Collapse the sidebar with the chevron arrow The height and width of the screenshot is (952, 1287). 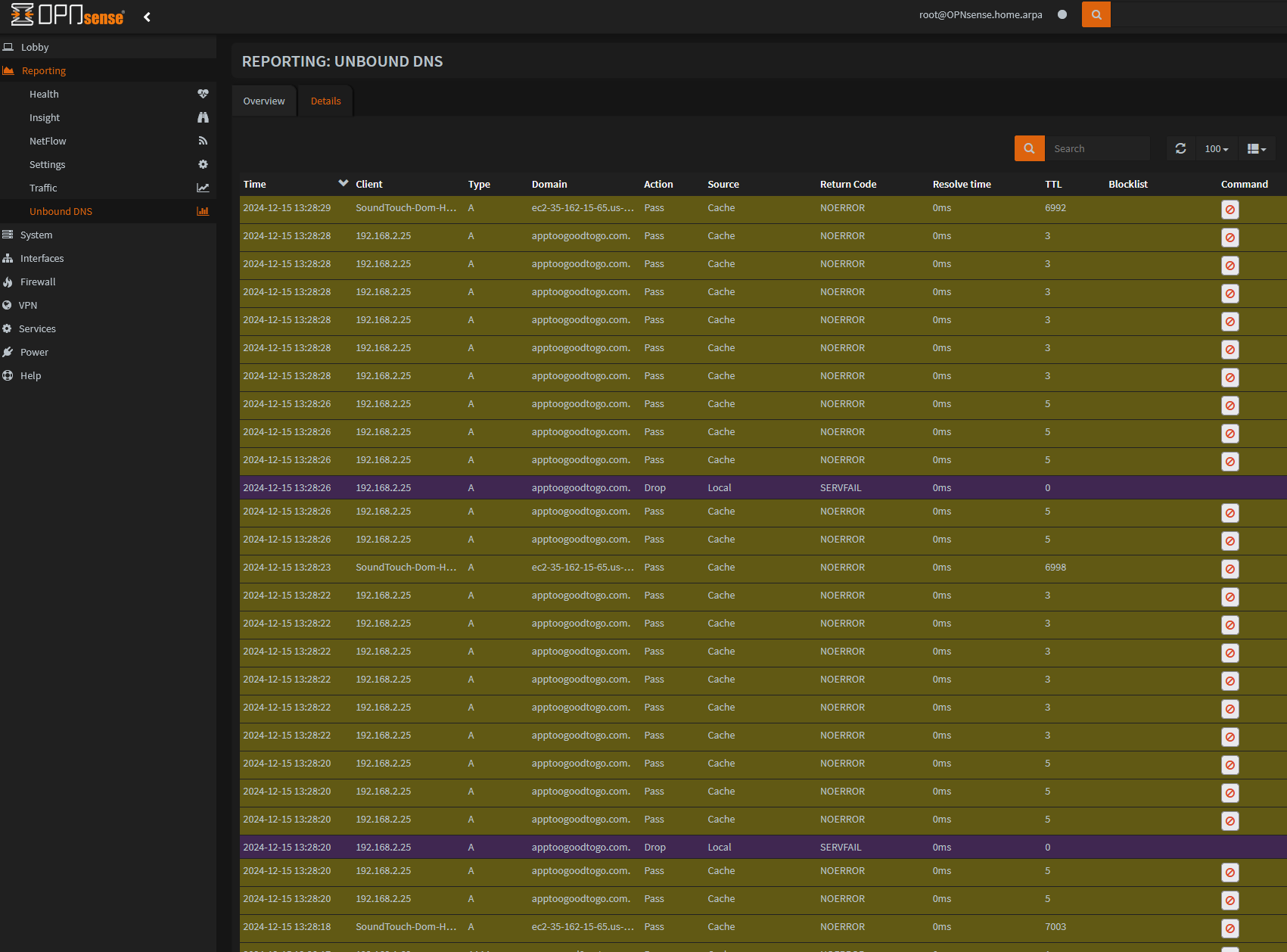tap(148, 17)
